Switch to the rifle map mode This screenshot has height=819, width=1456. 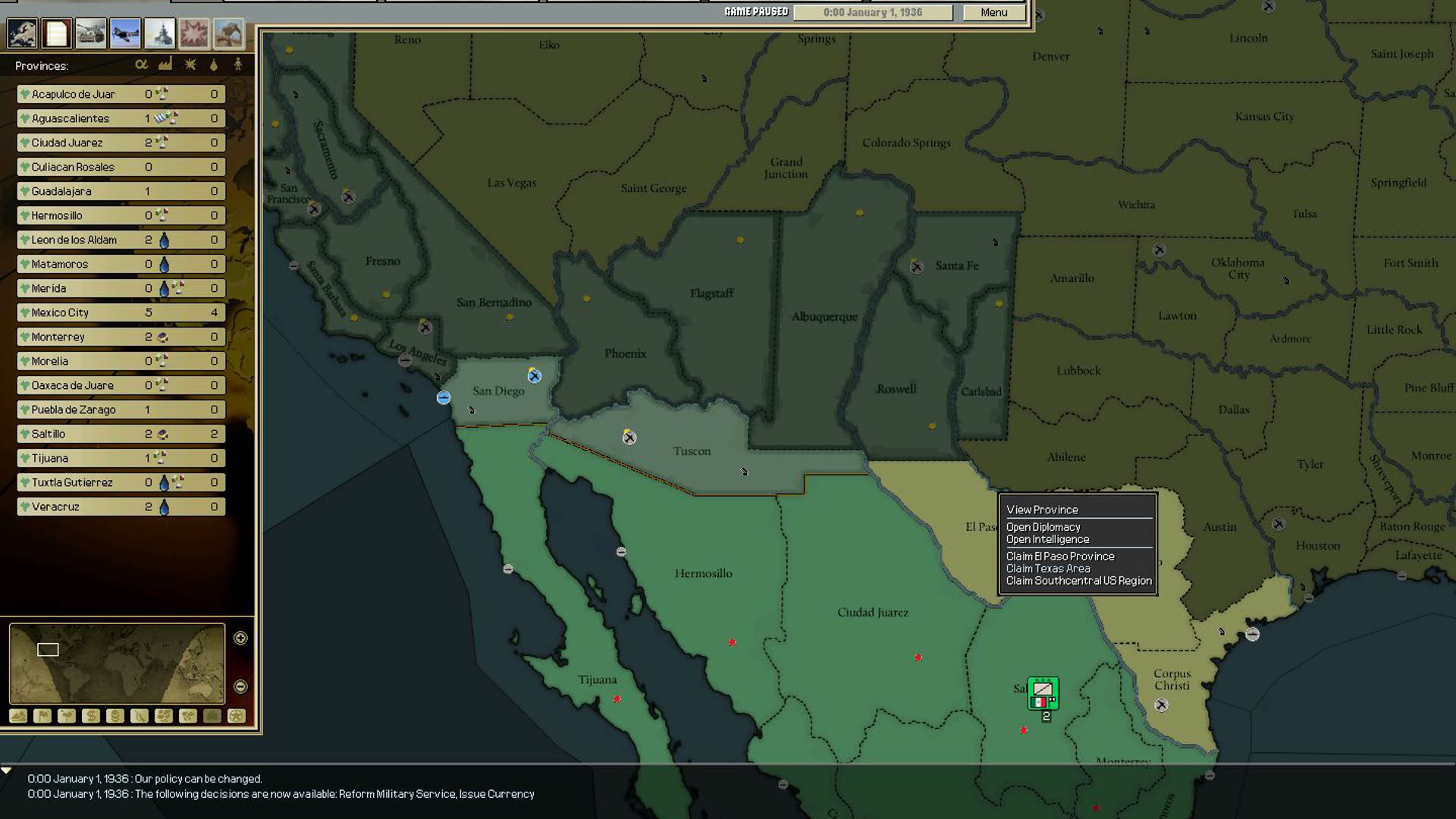[x=140, y=716]
